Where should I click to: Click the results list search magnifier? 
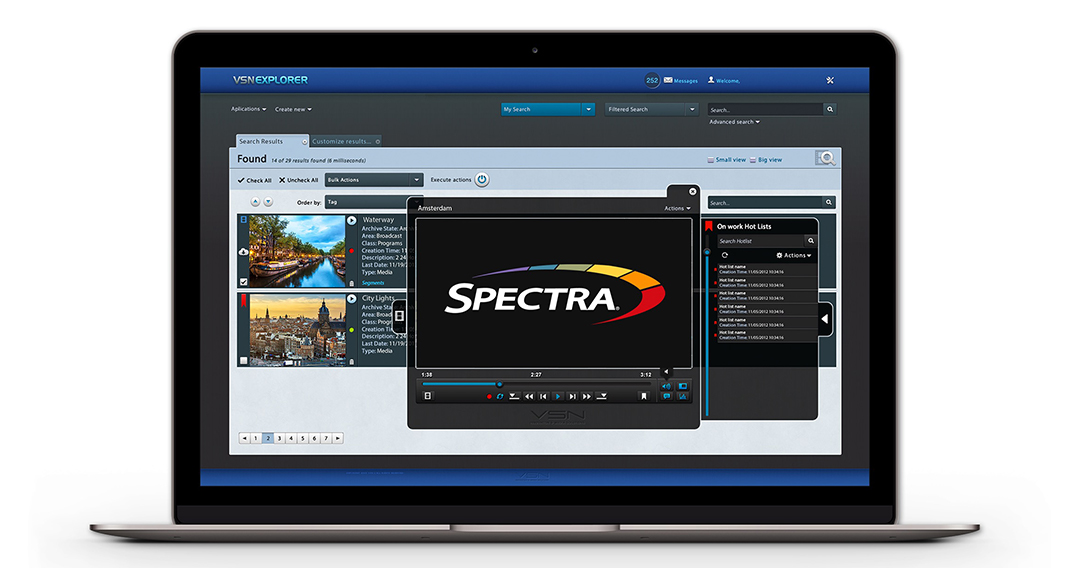click(x=829, y=202)
